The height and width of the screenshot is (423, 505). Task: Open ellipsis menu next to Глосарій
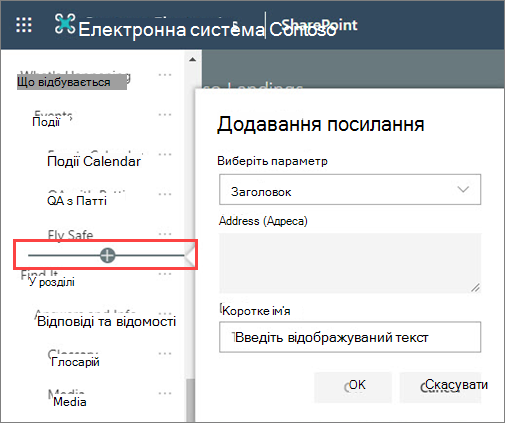[165, 353]
